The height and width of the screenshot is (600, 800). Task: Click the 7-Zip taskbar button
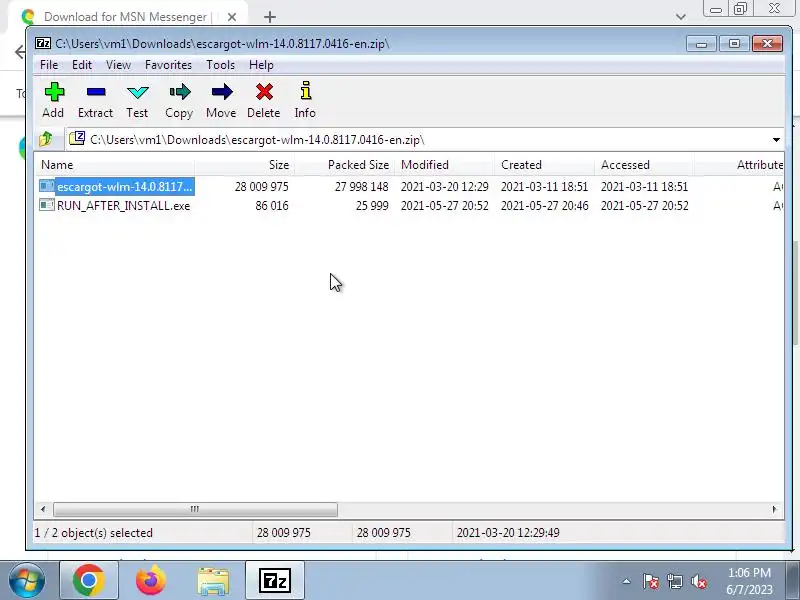[x=275, y=580]
